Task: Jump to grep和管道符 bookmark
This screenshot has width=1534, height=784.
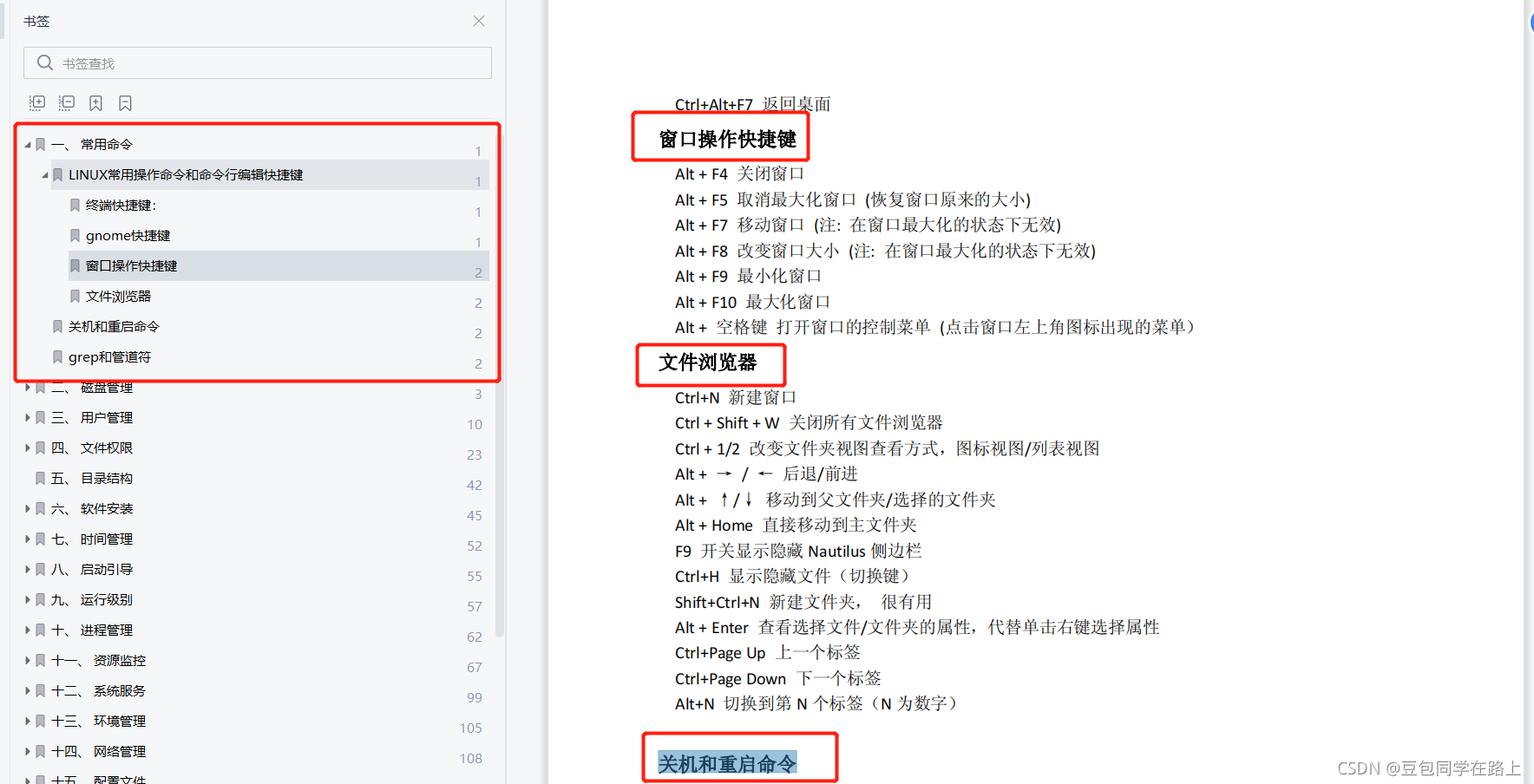Action: [x=109, y=356]
